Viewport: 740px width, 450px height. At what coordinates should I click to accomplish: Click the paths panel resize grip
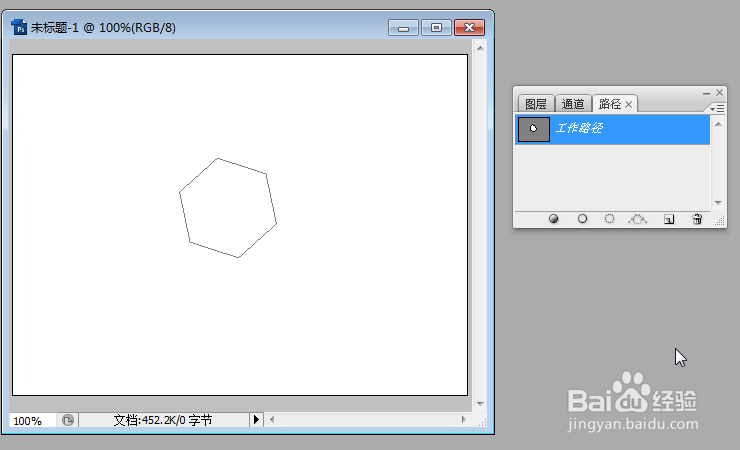[x=720, y=221]
